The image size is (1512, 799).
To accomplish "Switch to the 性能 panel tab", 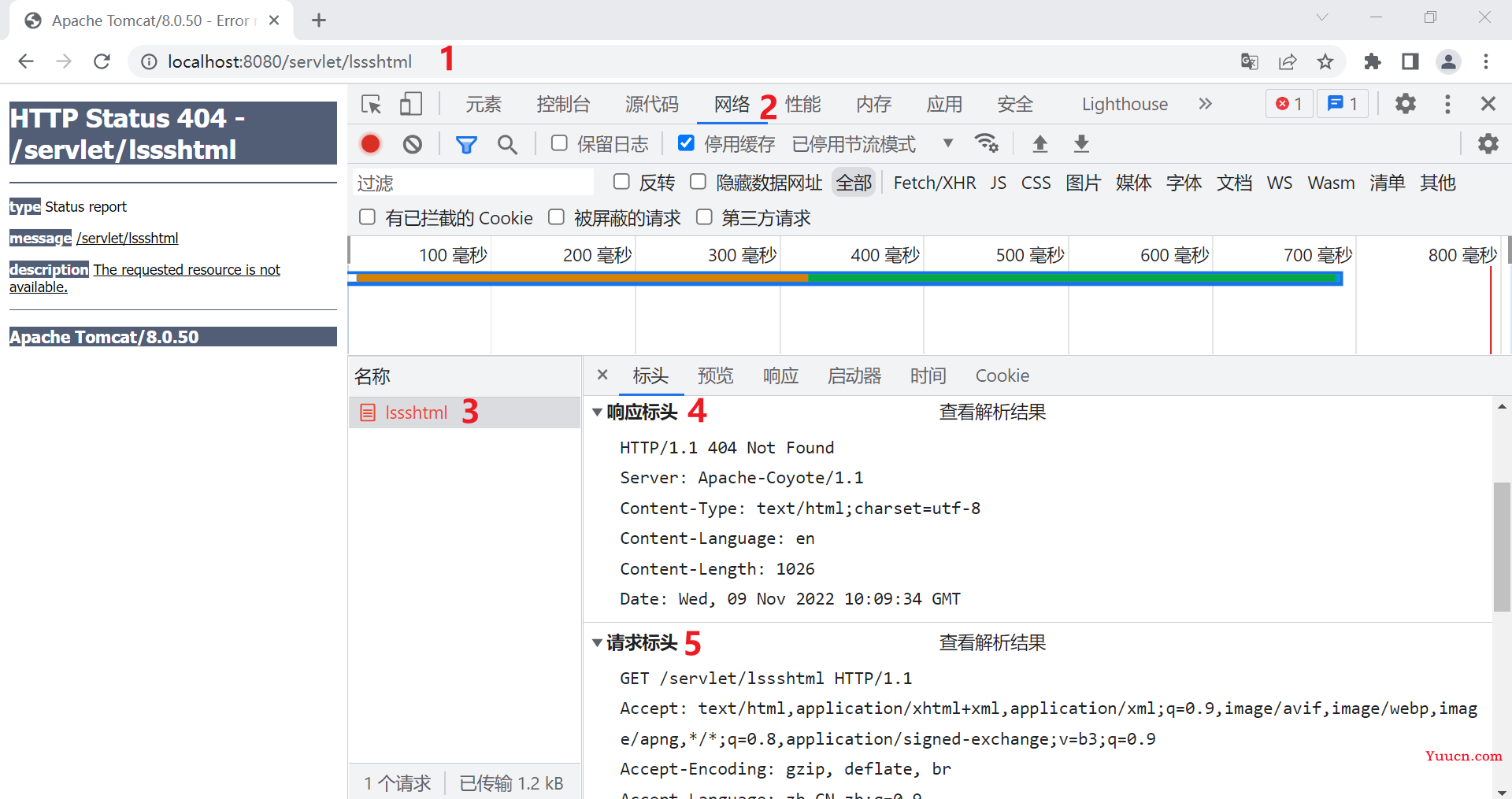I will point(803,104).
